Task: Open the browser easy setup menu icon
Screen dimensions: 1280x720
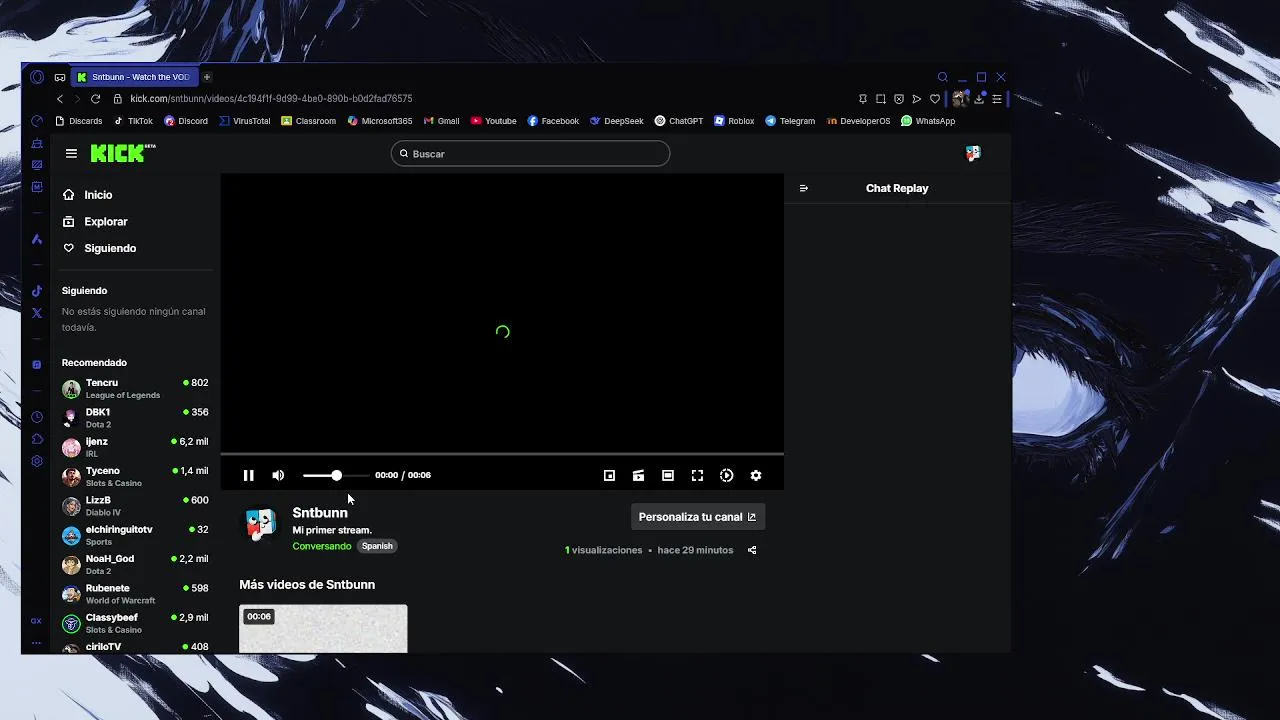Action: pyautogui.click(x=997, y=99)
